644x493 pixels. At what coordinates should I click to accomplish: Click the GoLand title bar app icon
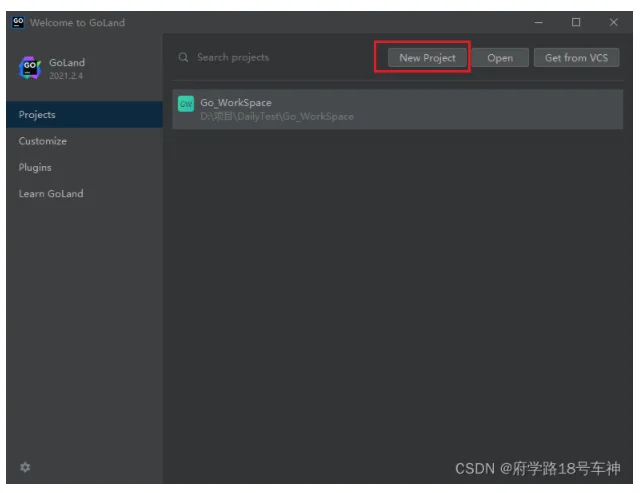pyautogui.click(x=18, y=22)
